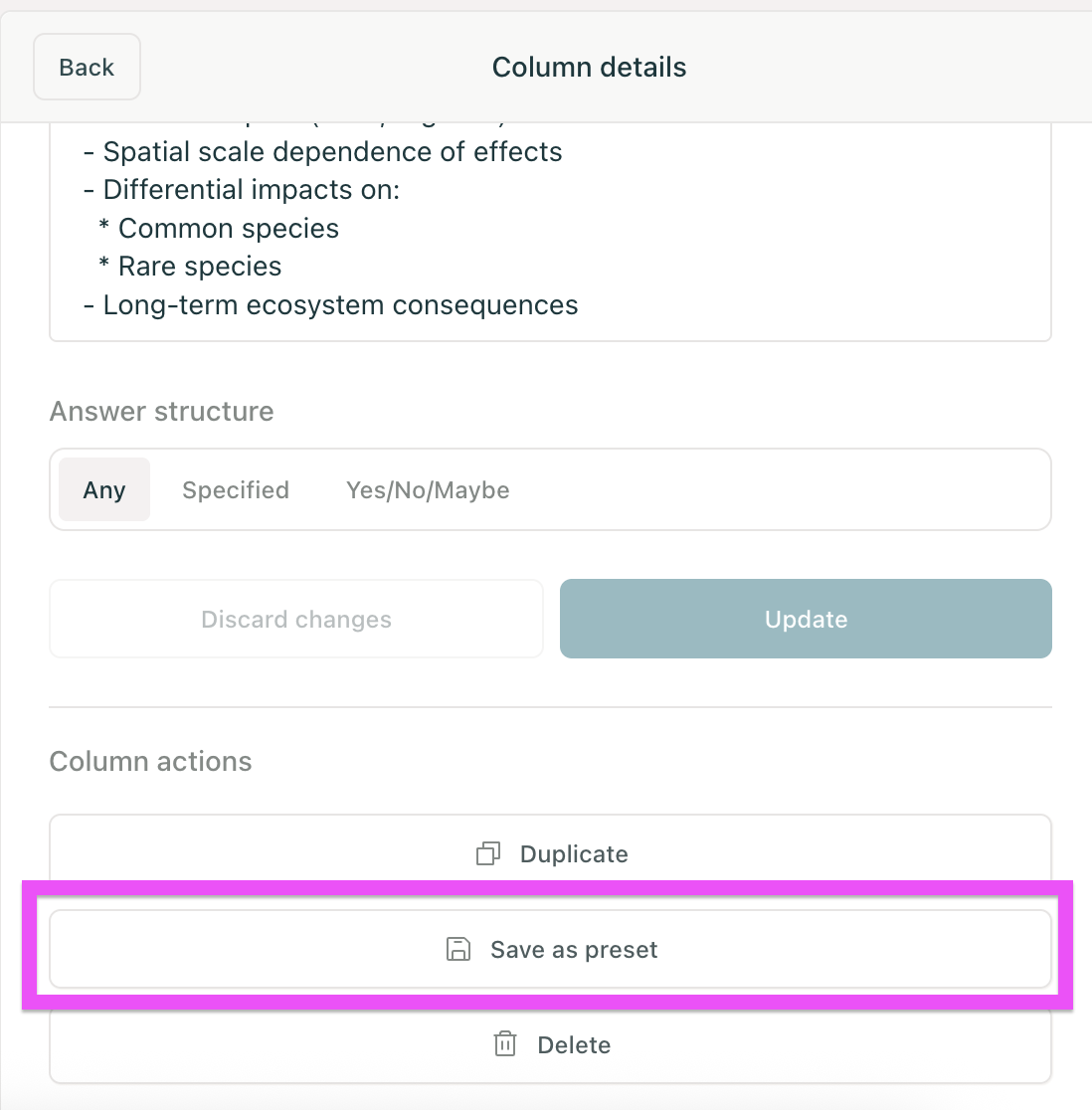Place cursor on 'Rare species' line
The image size is (1092, 1110).
200,267
